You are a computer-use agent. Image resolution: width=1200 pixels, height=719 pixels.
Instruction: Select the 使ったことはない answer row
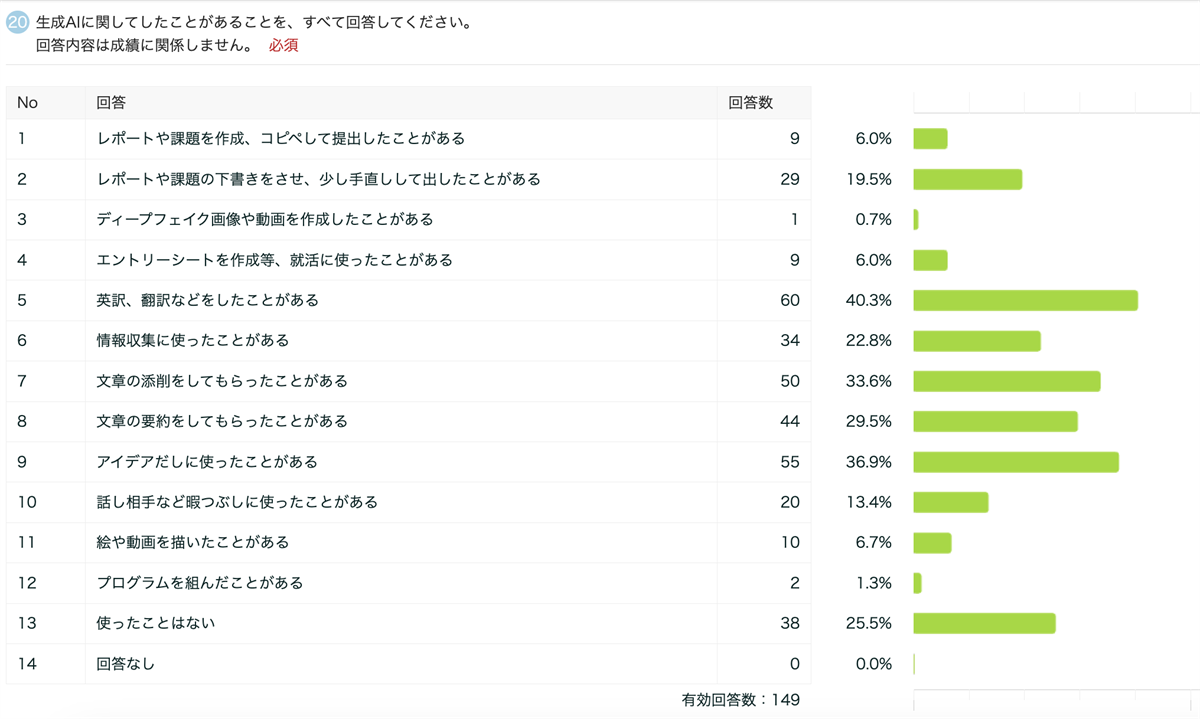156,623
